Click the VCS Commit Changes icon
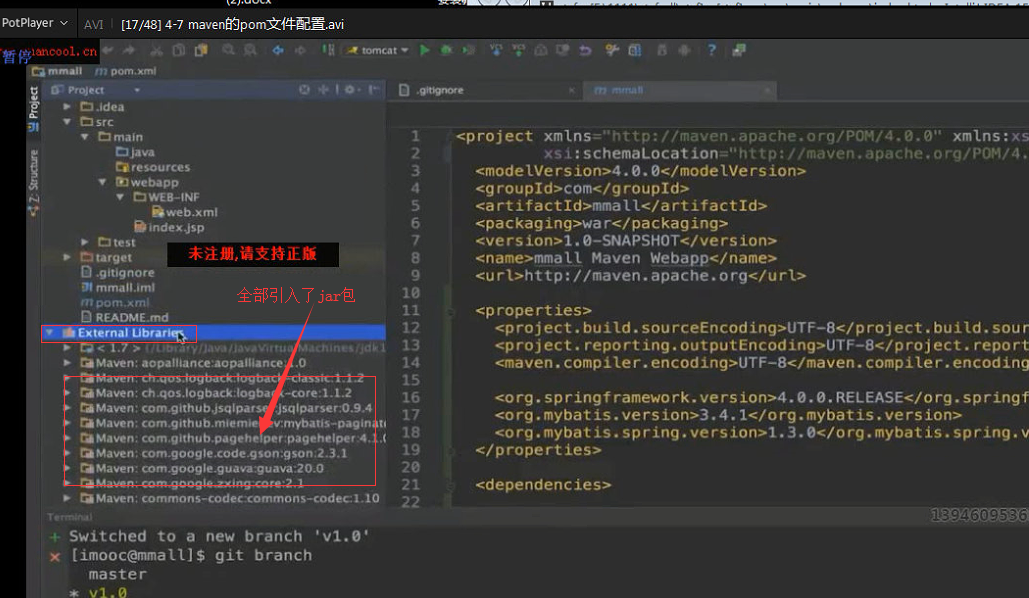Image resolution: width=1029 pixels, height=598 pixels. 518,50
